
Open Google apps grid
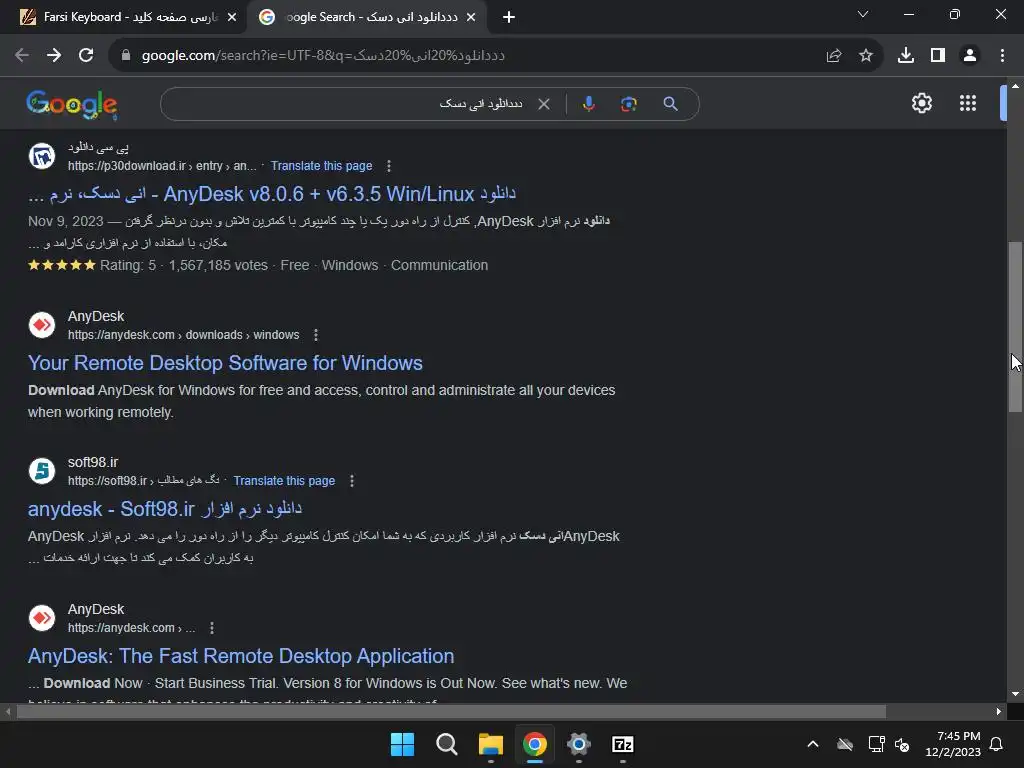click(968, 103)
